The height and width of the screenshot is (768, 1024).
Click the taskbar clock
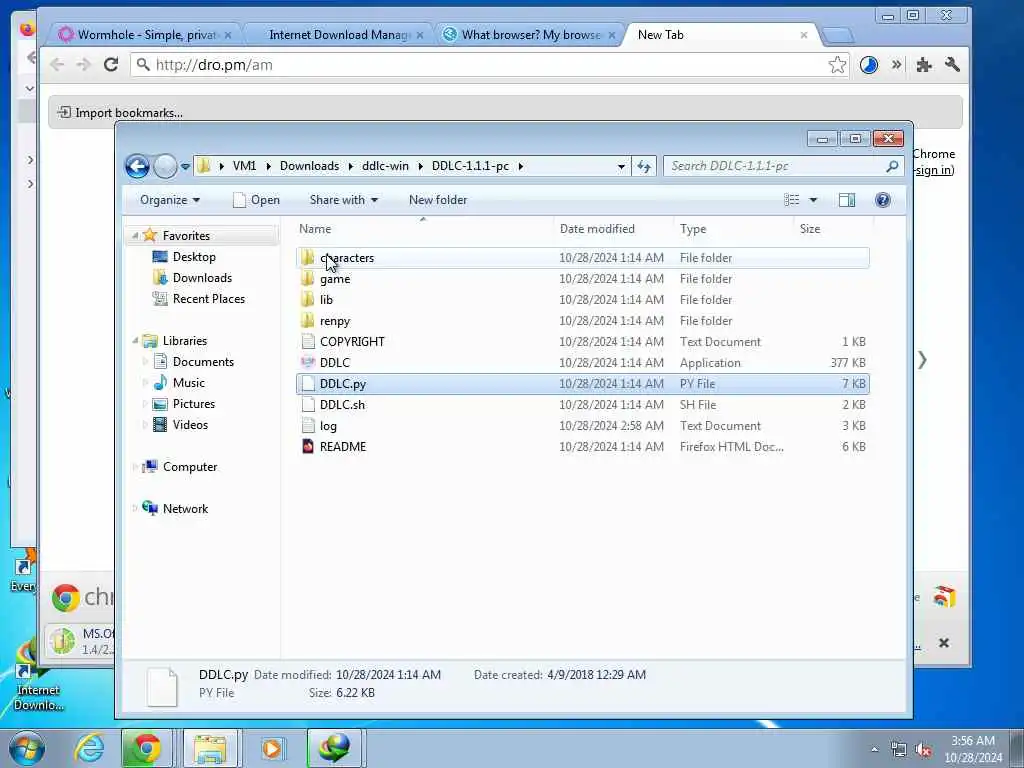point(973,749)
